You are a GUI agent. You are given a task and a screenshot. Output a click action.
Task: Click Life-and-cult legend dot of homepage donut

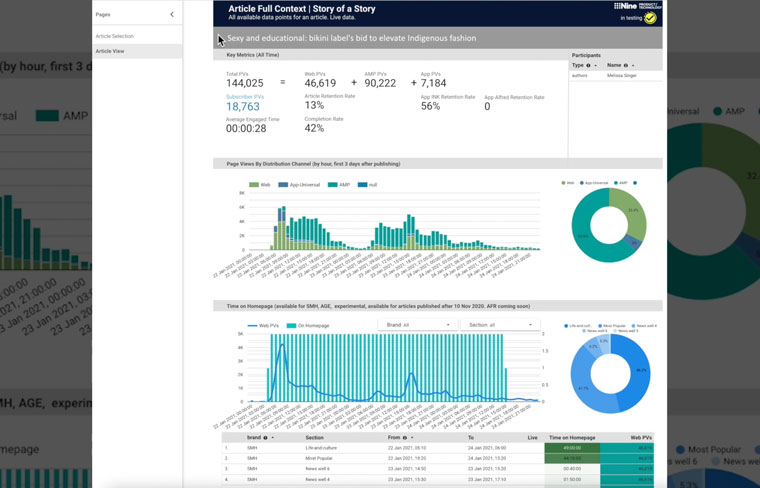tap(566, 326)
